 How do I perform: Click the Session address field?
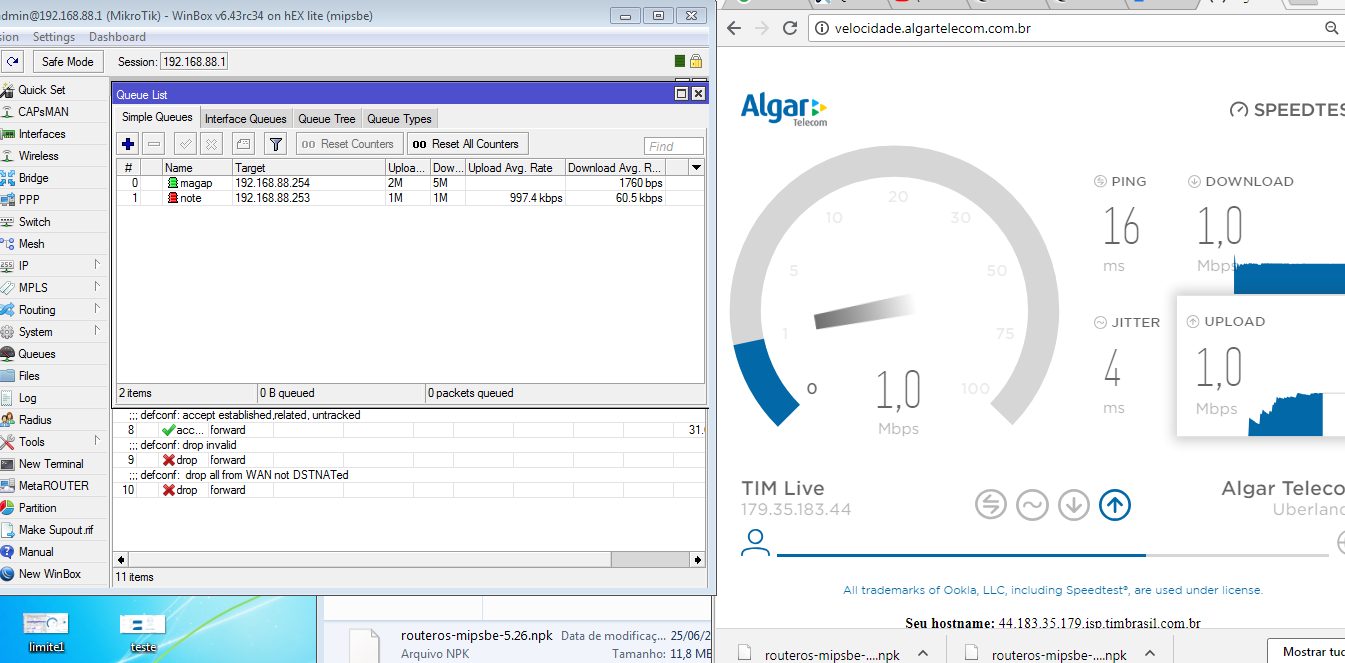(195, 62)
